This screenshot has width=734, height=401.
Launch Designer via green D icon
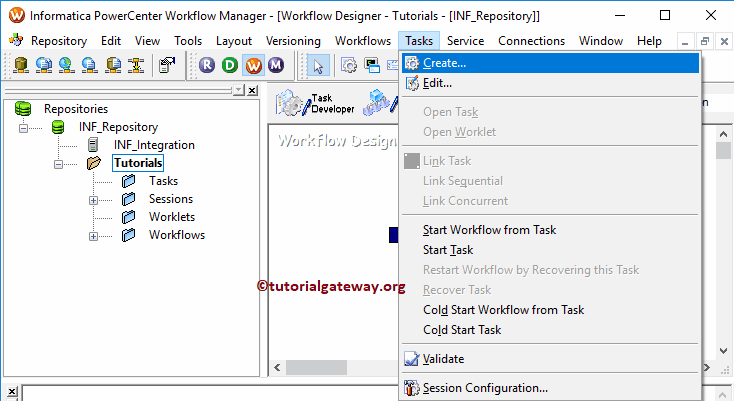point(230,65)
